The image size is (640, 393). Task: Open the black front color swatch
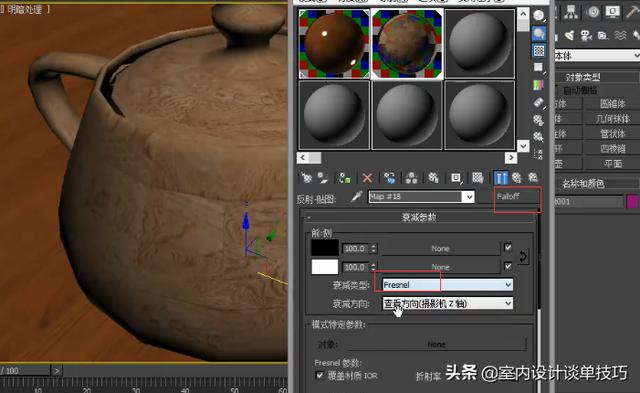tap(325, 248)
